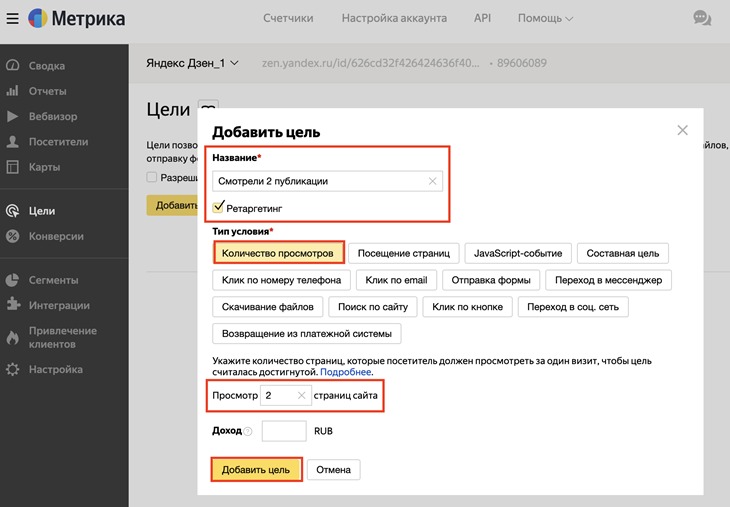The image size is (730, 507).
Task: Select Посещение страниц condition type
Action: coord(404,253)
